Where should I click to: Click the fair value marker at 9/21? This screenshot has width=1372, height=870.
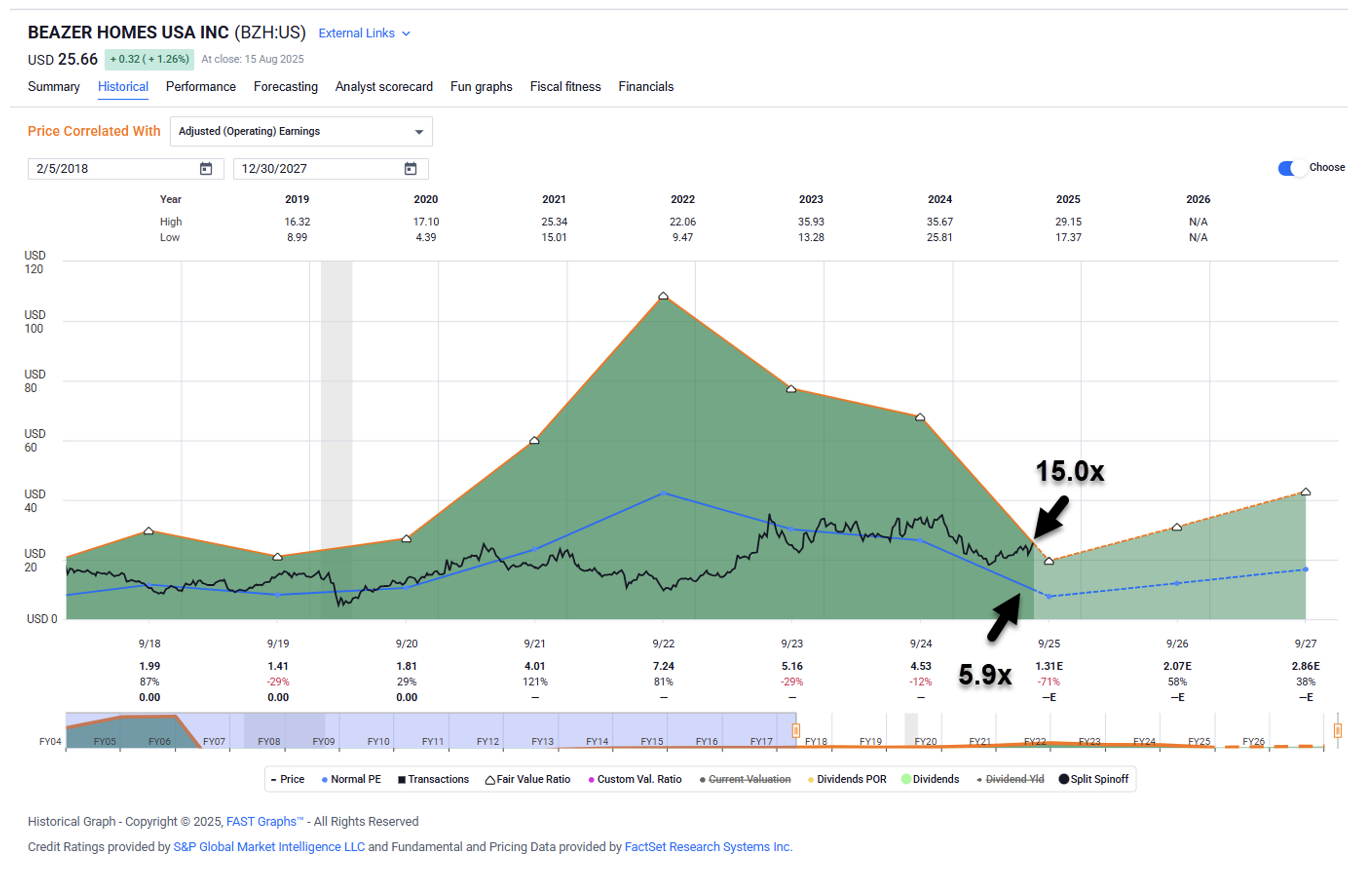tap(534, 440)
